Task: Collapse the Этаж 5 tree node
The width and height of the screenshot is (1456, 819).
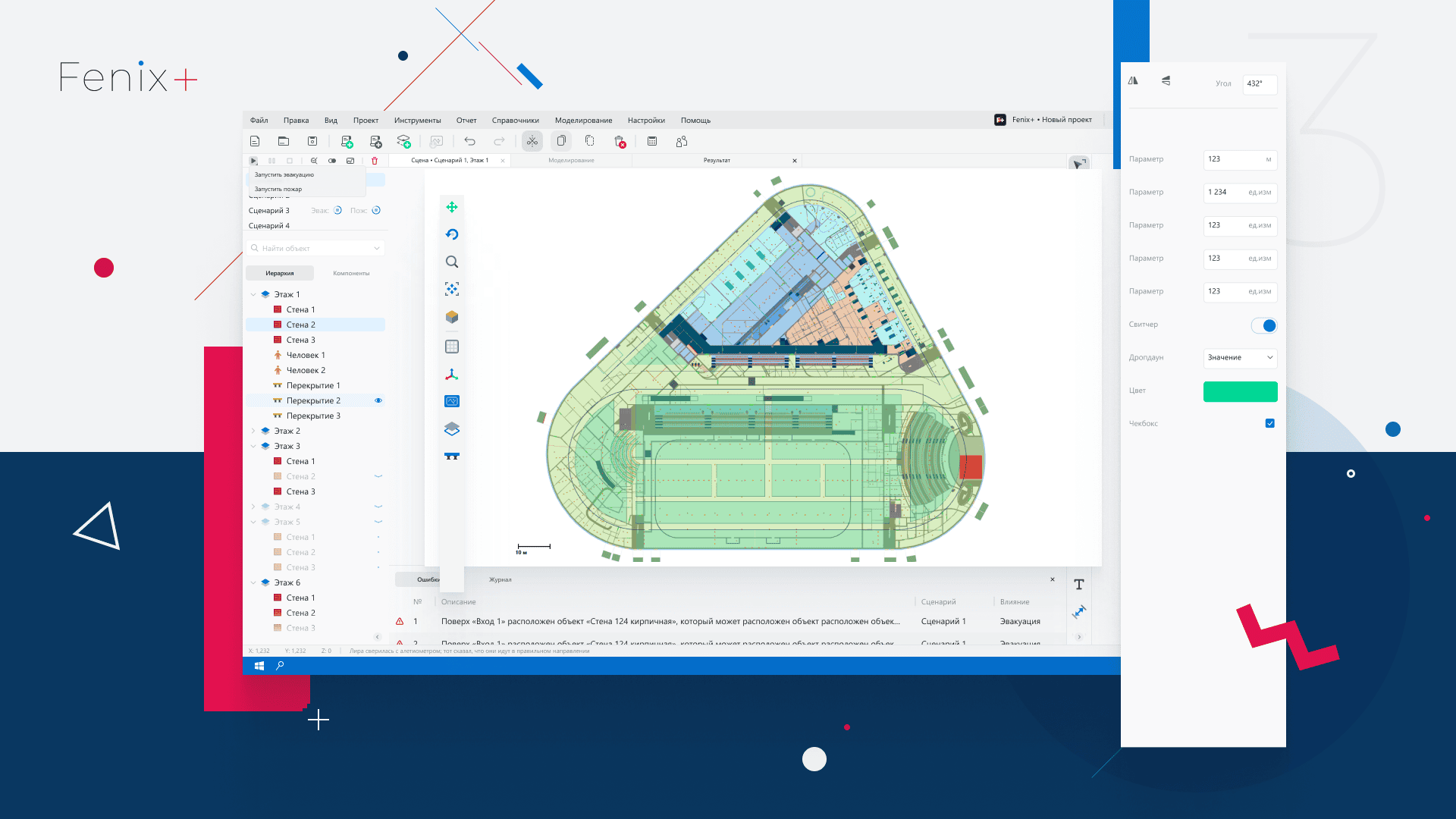Action: (253, 522)
